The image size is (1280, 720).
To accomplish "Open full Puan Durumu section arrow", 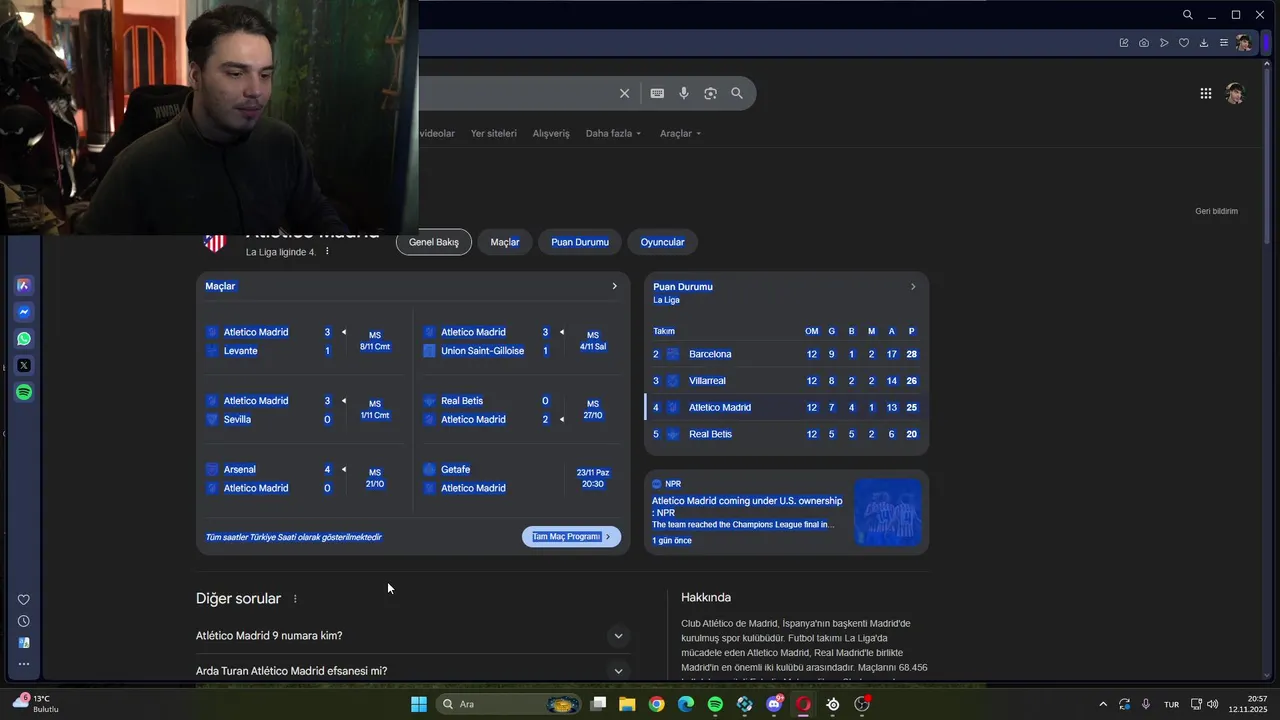I will pos(912,287).
